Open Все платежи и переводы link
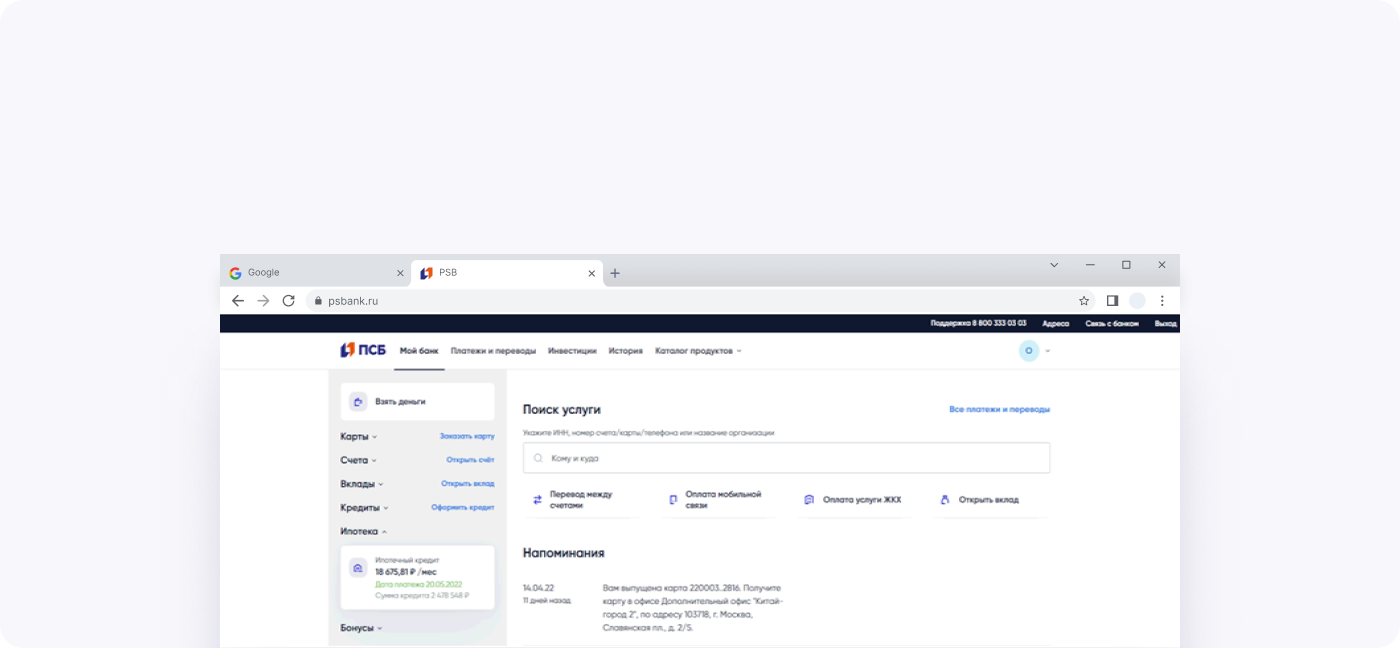 click(x=999, y=409)
